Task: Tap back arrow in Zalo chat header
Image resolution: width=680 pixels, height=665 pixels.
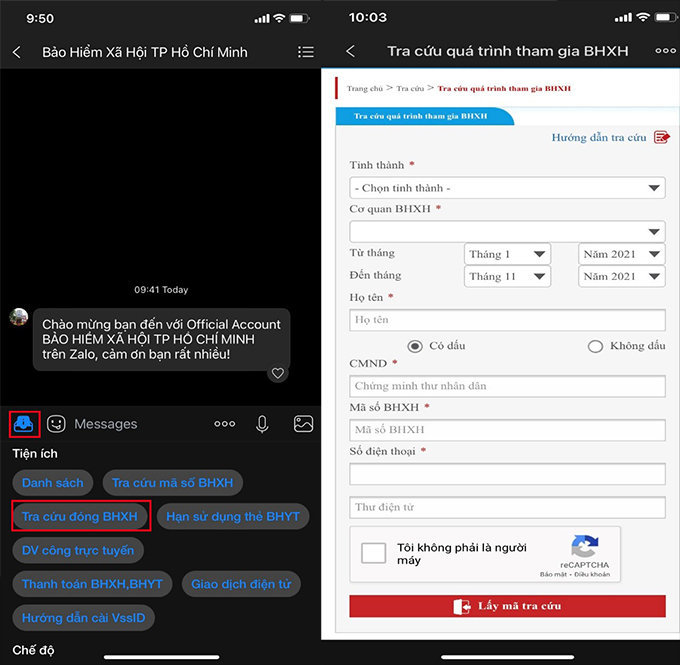Action: (16, 52)
